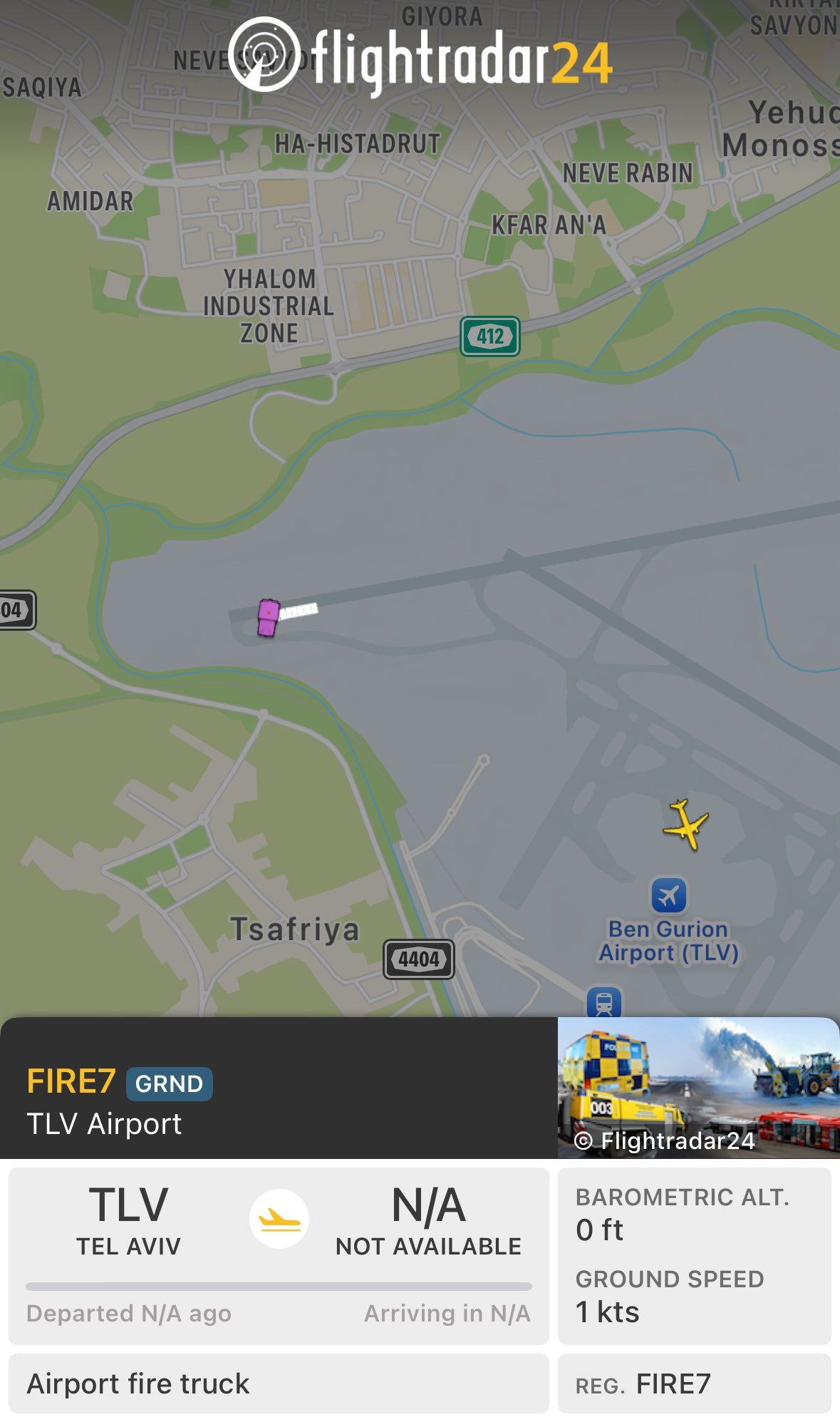Click the Flightradar24 radar logo
Viewport: 840px width, 1422px height.
pos(264,54)
